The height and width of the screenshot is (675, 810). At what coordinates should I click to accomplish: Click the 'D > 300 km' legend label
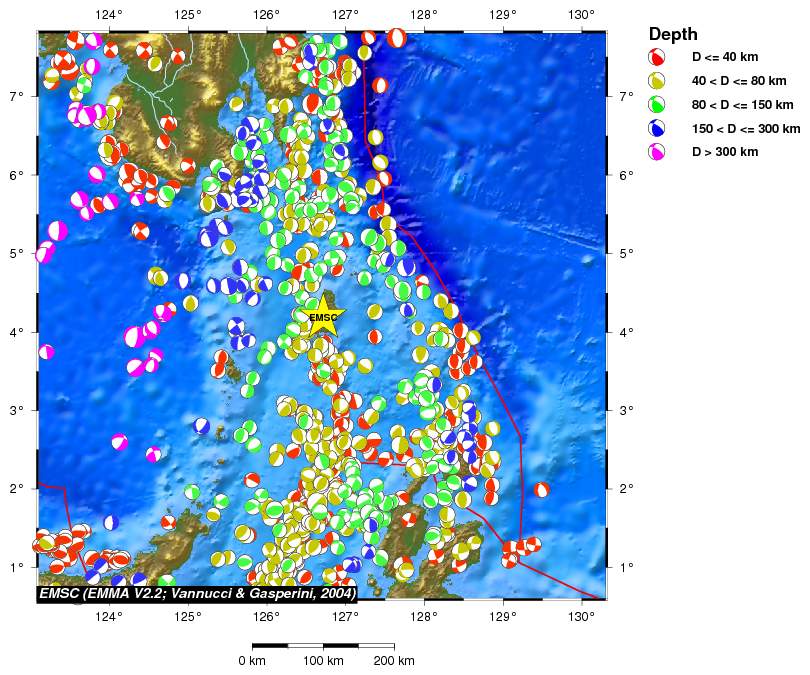point(725,152)
